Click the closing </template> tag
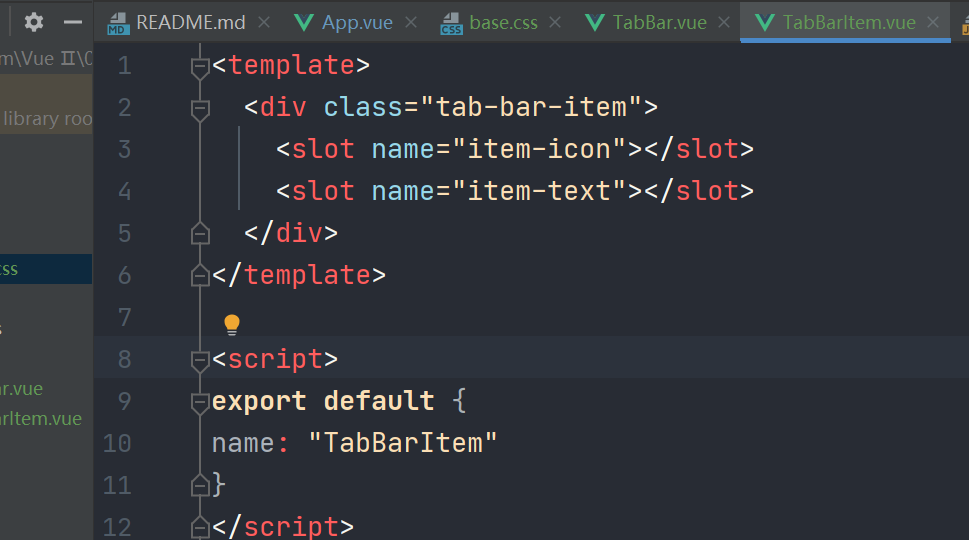Screen dimensions: 969x540 pos(299,276)
